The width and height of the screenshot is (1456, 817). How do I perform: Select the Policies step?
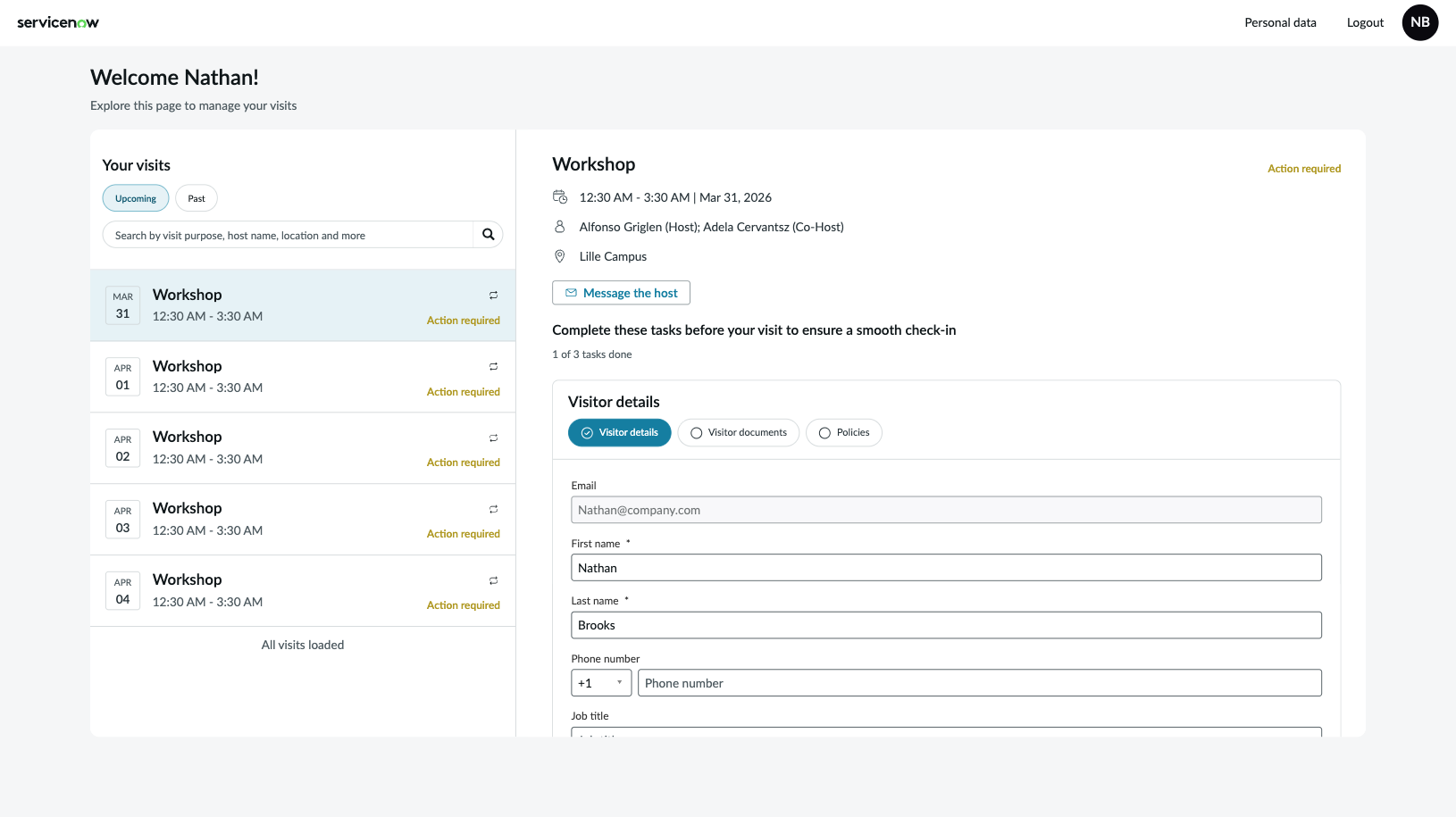[843, 432]
